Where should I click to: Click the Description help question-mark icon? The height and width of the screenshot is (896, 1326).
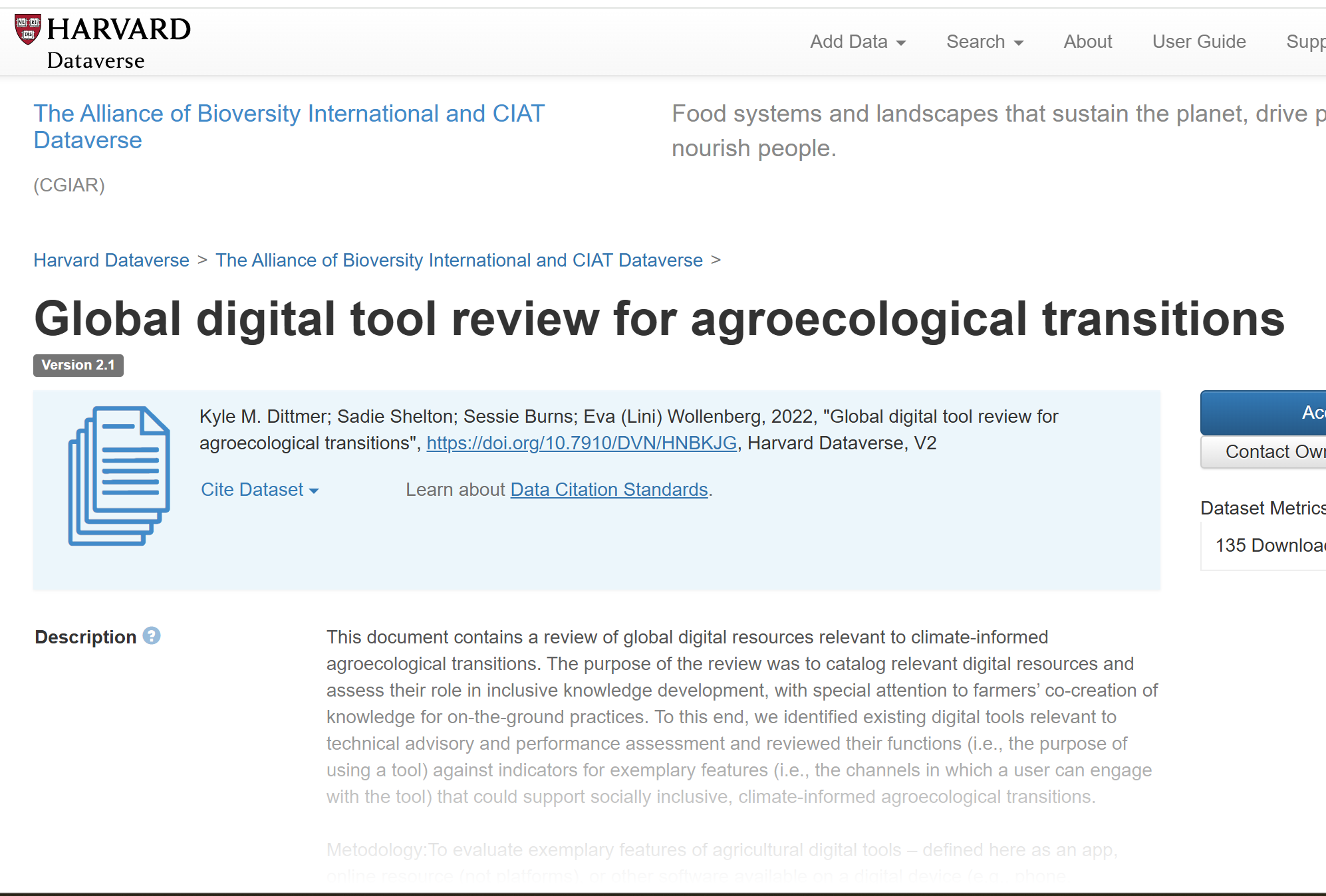[152, 636]
